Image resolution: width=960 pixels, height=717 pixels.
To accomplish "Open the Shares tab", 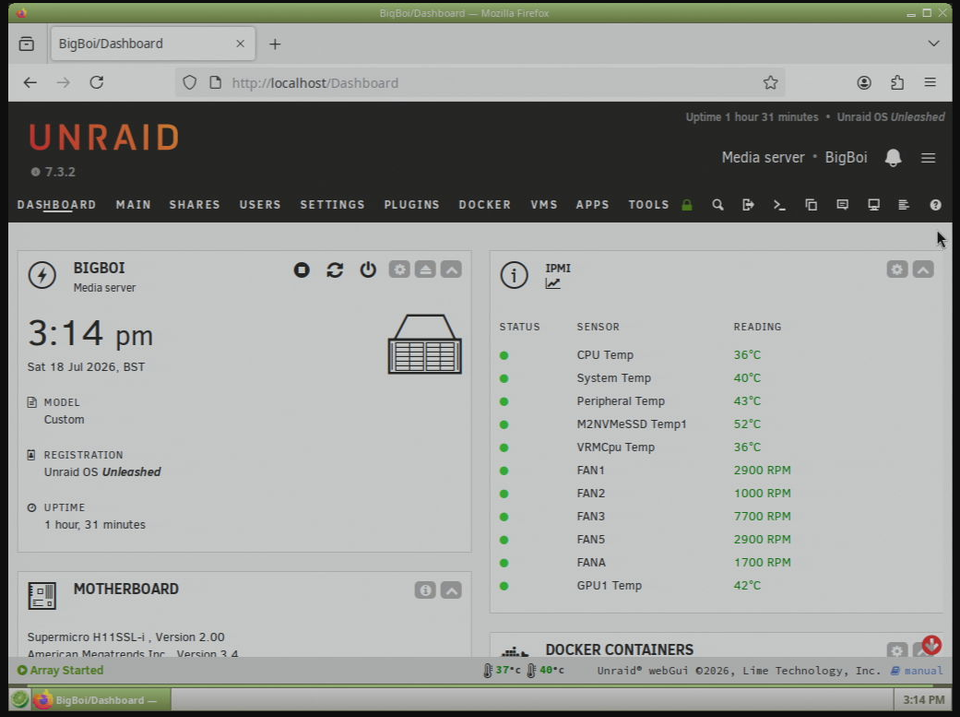I will [x=195, y=205].
